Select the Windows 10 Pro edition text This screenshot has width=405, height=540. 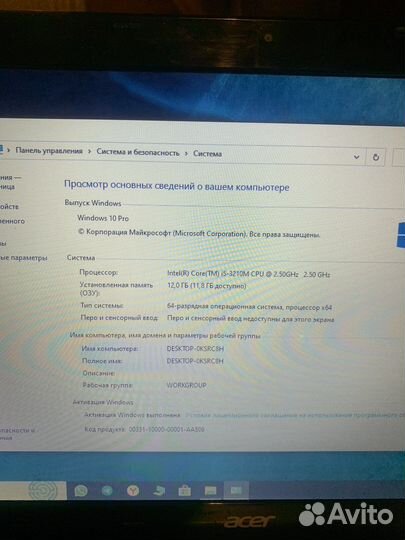103,218
